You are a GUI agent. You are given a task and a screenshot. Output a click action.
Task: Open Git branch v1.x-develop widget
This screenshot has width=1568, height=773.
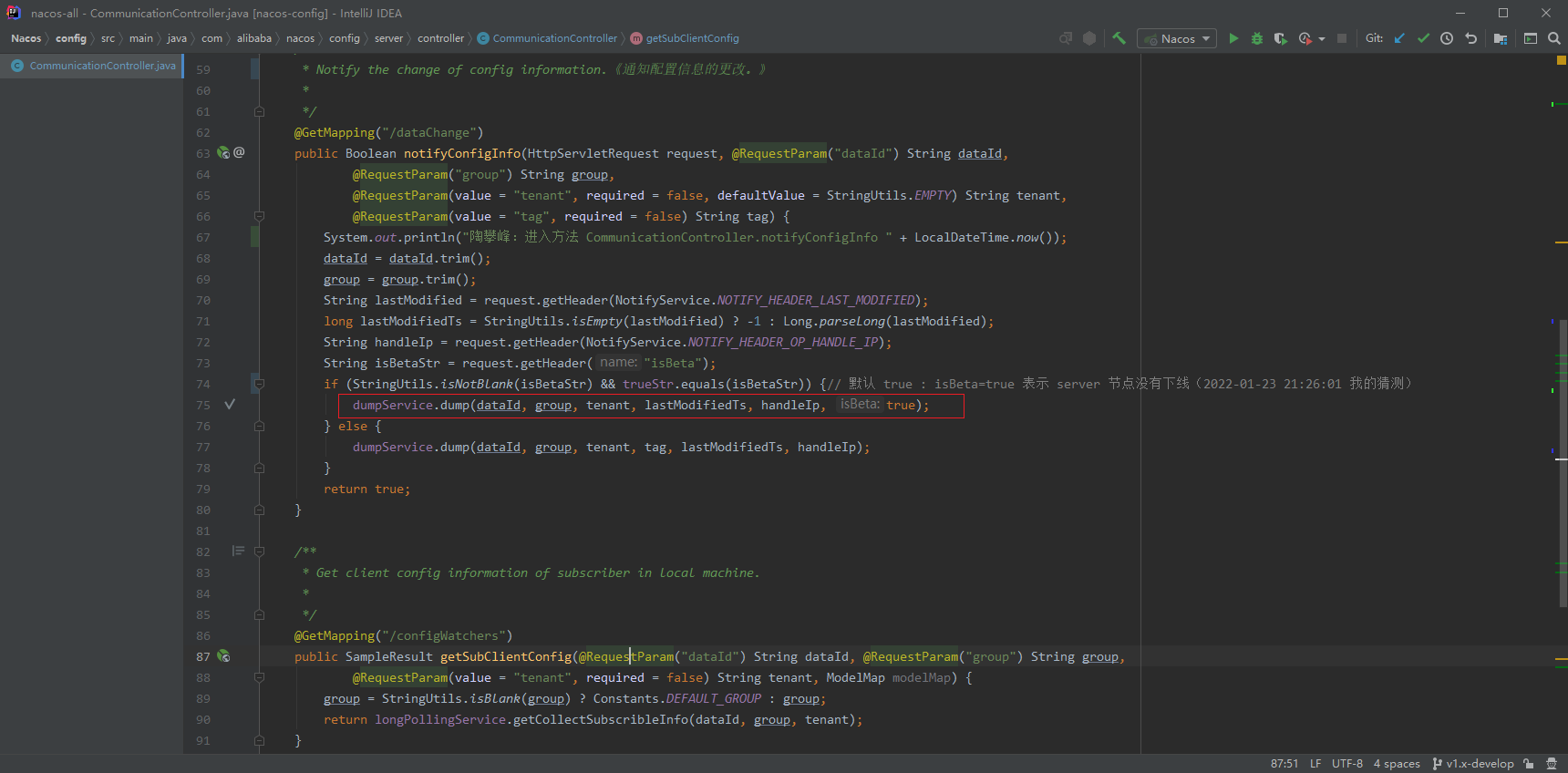point(1473,764)
